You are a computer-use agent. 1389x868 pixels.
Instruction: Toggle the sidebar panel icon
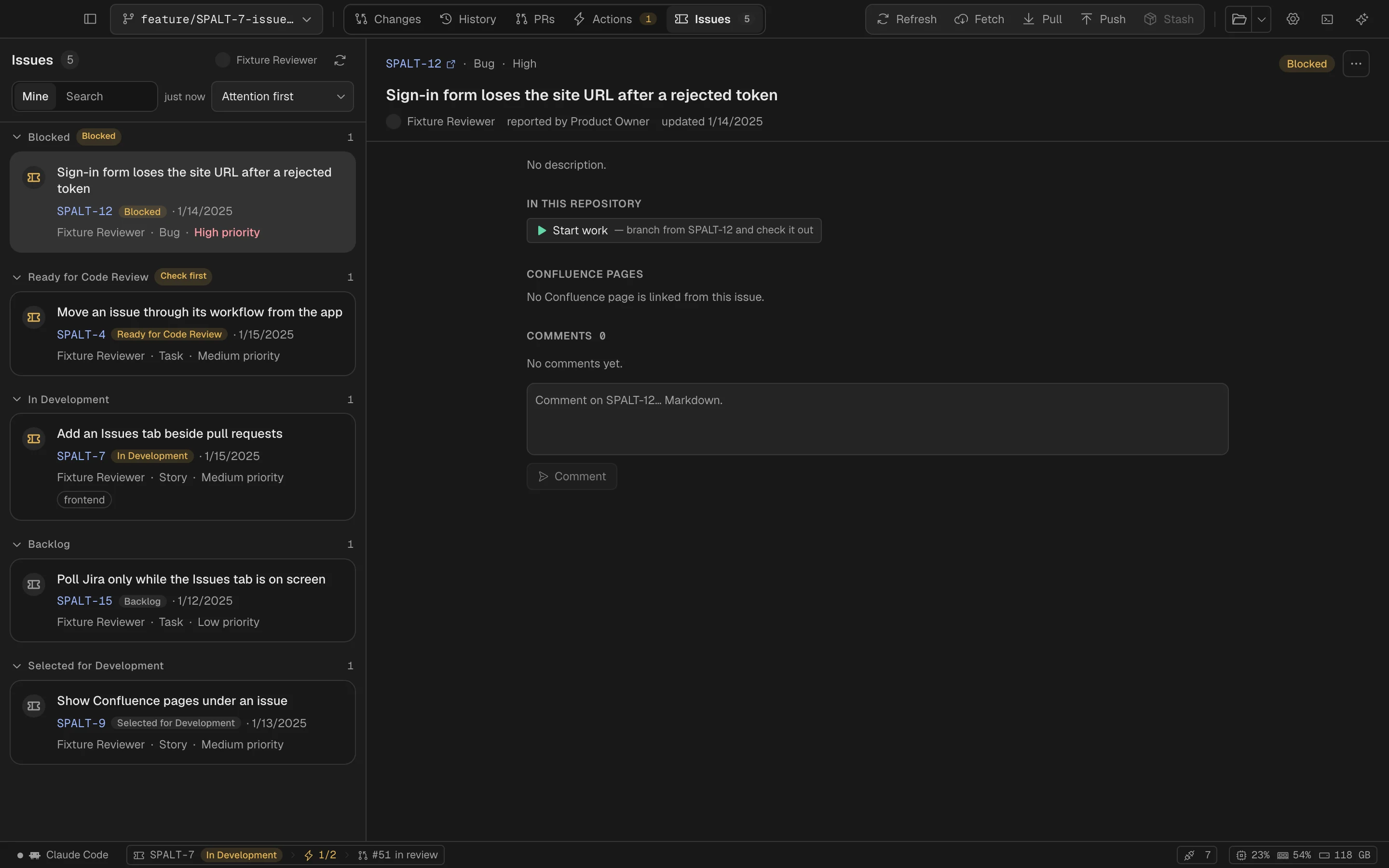90,19
